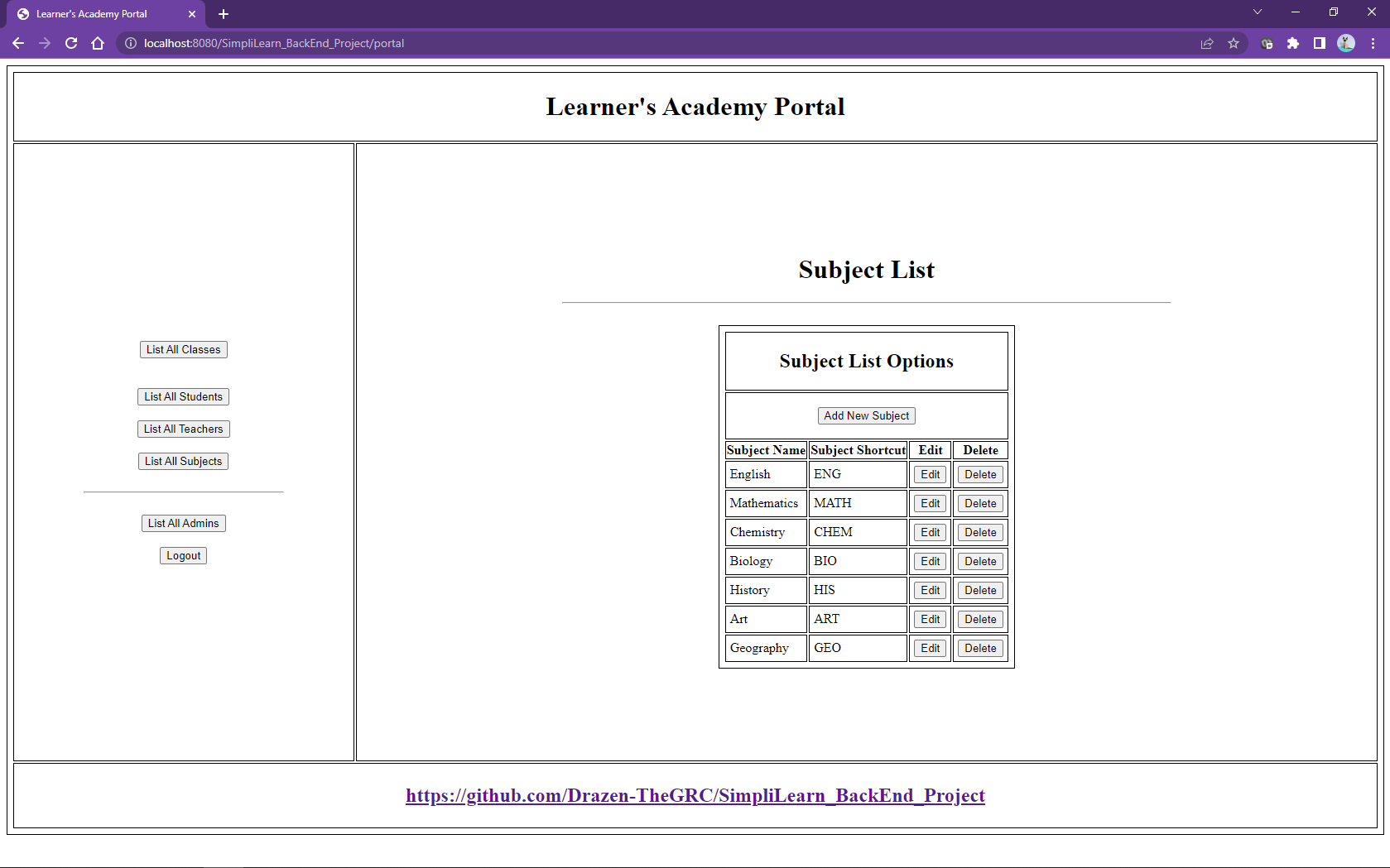
Task: Reload the current page
Action: (x=71, y=43)
